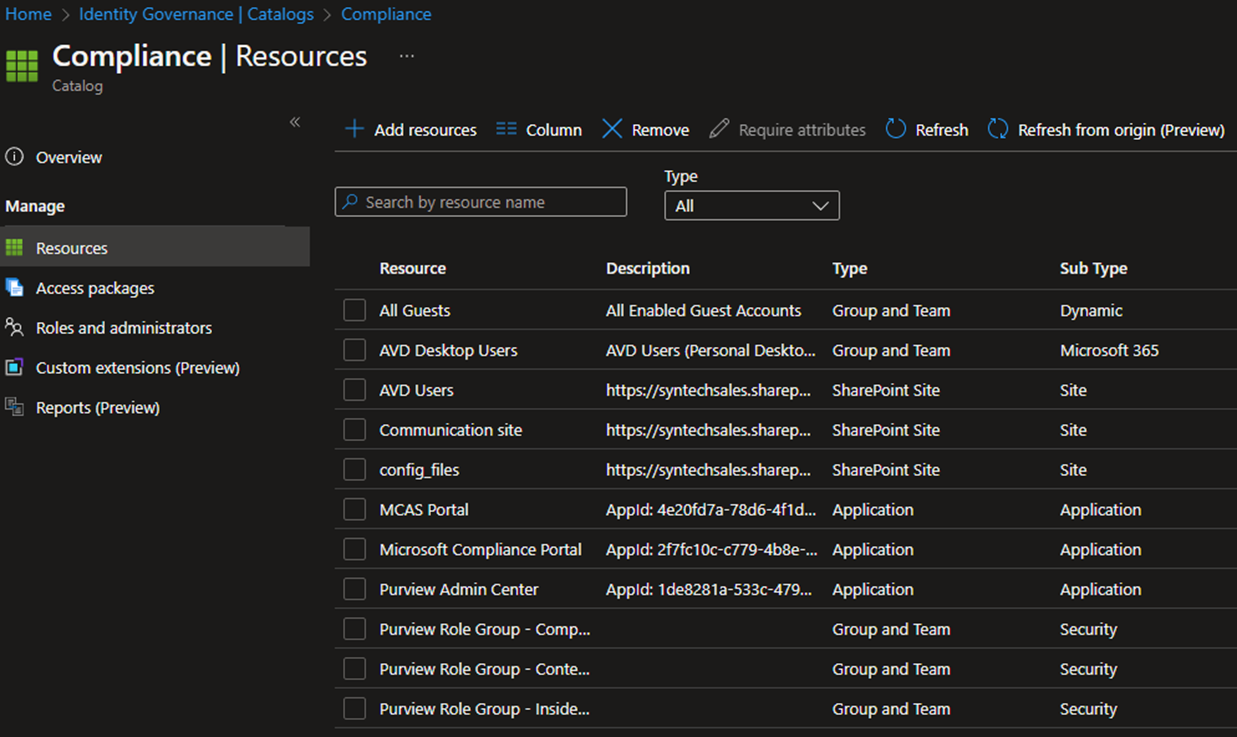Click the Compliance breadcrumb link
Screen dimensions: 1237x737
pyautogui.click(x=386, y=14)
